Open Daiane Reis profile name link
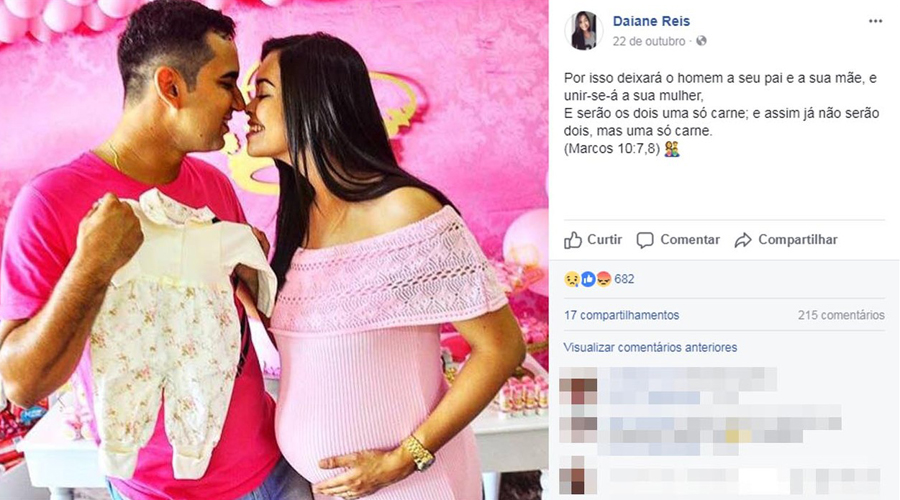The height and width of the screenshot is (500, 900). click(651, 21)
